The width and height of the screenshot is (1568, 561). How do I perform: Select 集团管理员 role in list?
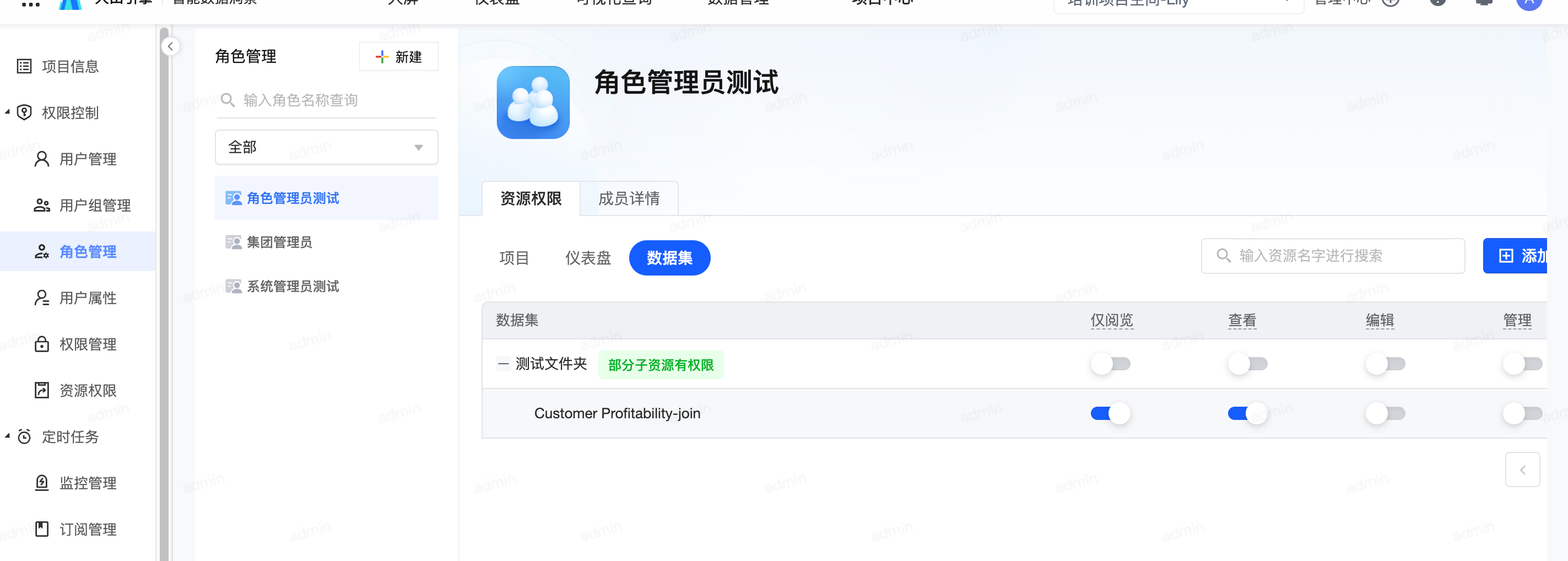pos(279,242)
